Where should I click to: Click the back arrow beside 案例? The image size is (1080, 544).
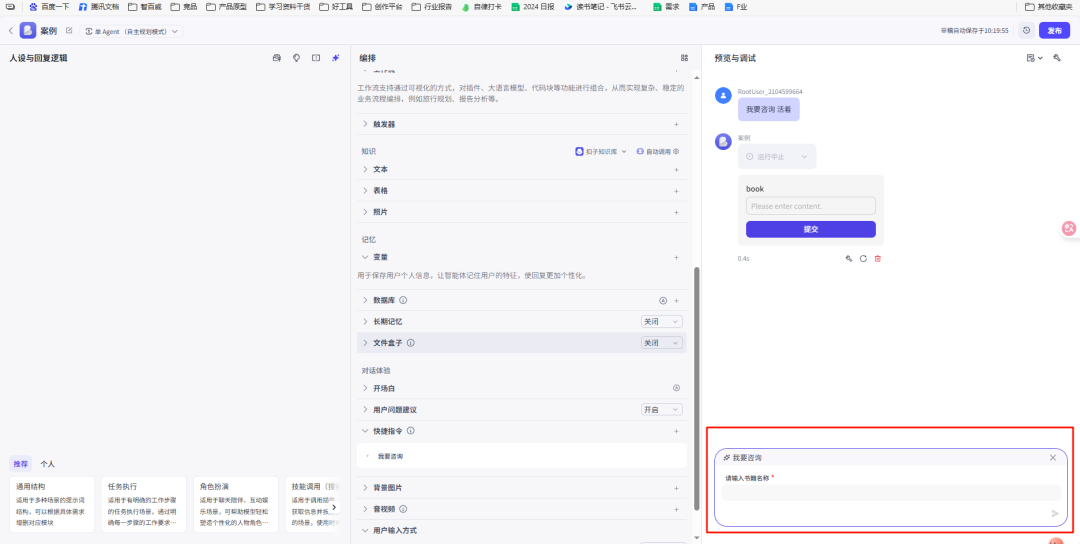tap(11, 31)
